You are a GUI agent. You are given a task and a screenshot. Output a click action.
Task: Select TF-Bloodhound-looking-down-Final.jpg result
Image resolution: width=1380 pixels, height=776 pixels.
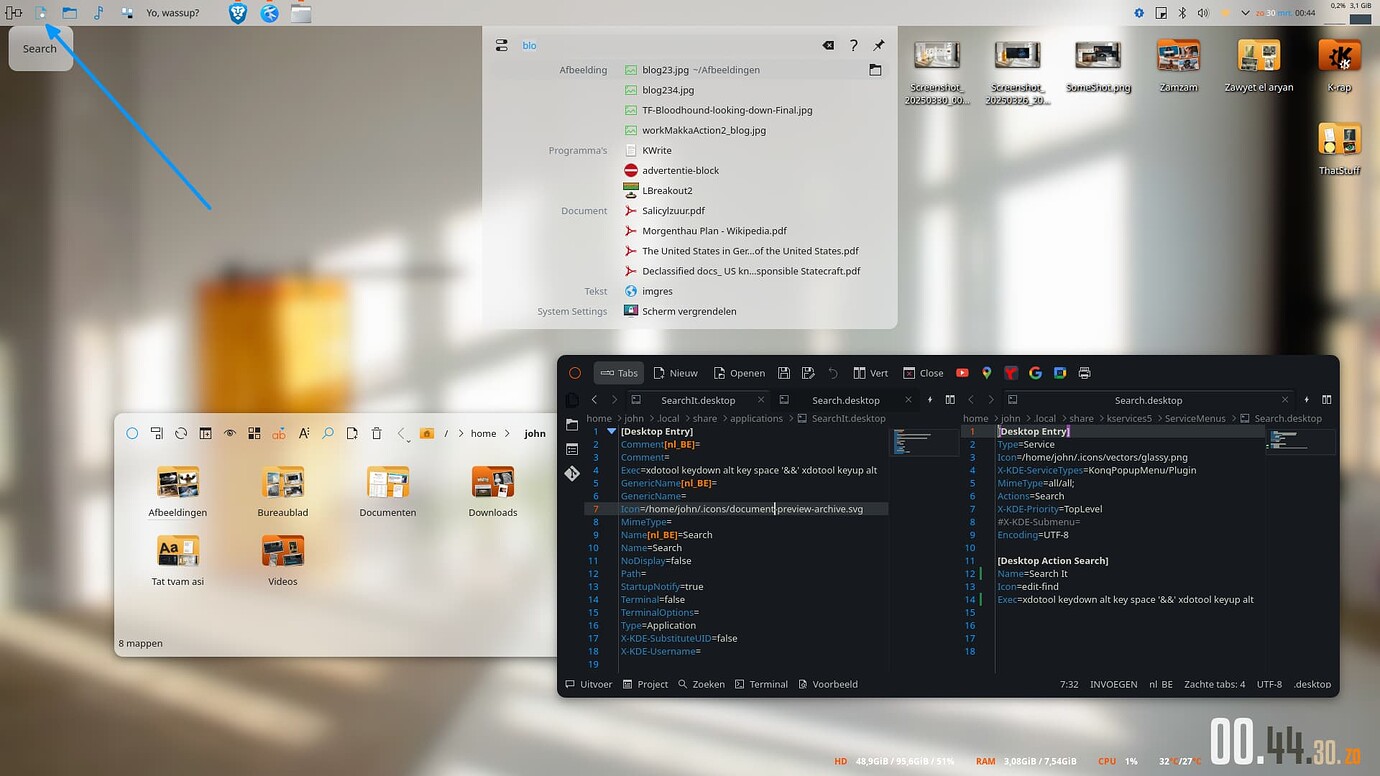pyautogui.click(x=690, y=110)
